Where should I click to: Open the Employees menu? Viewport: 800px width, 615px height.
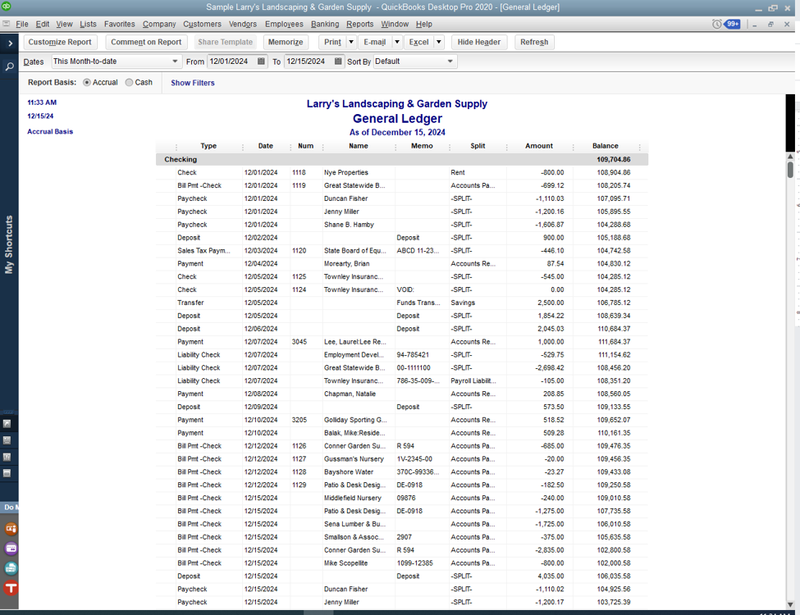click(x=284, y=24)
